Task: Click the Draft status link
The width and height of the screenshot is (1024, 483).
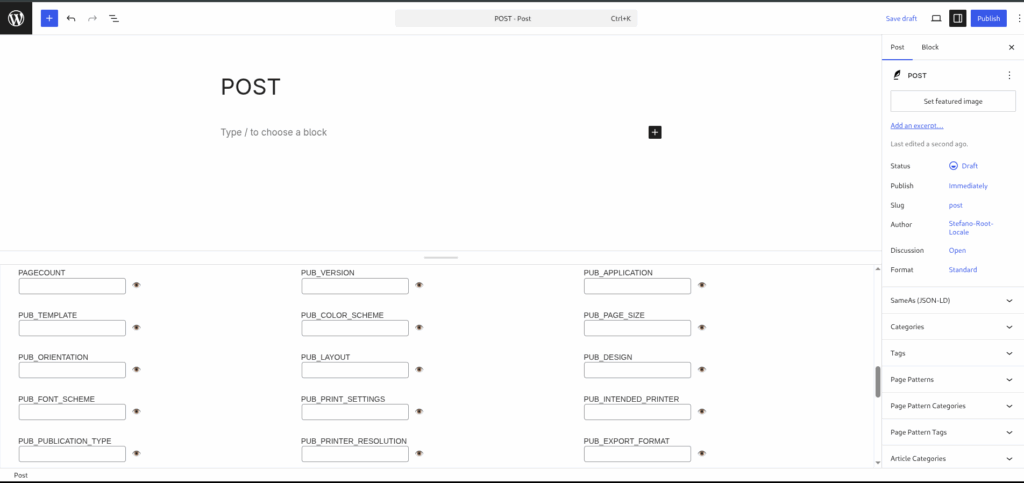Action: pos(970,166)
